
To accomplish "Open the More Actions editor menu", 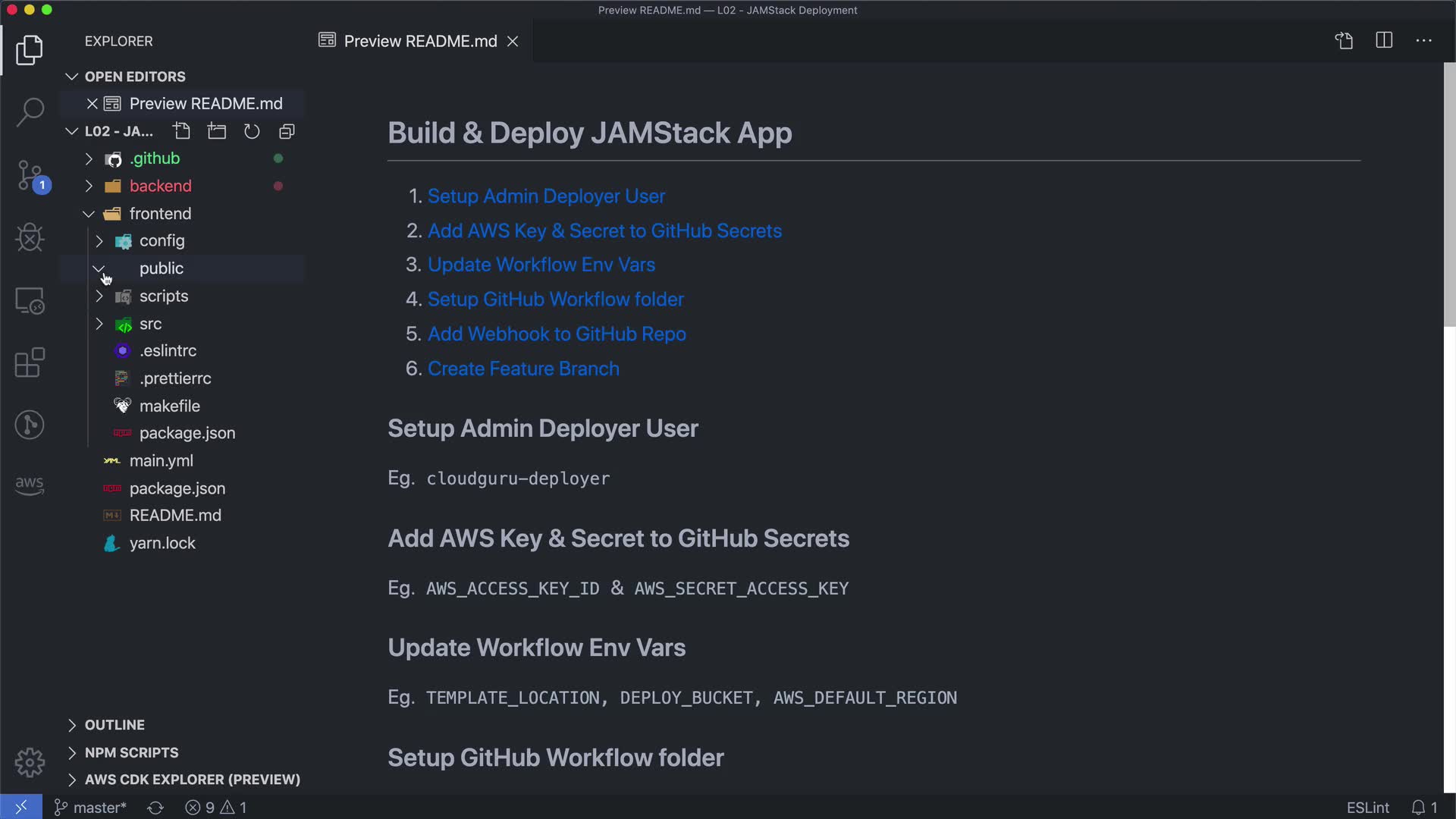I will (1423, 40).
